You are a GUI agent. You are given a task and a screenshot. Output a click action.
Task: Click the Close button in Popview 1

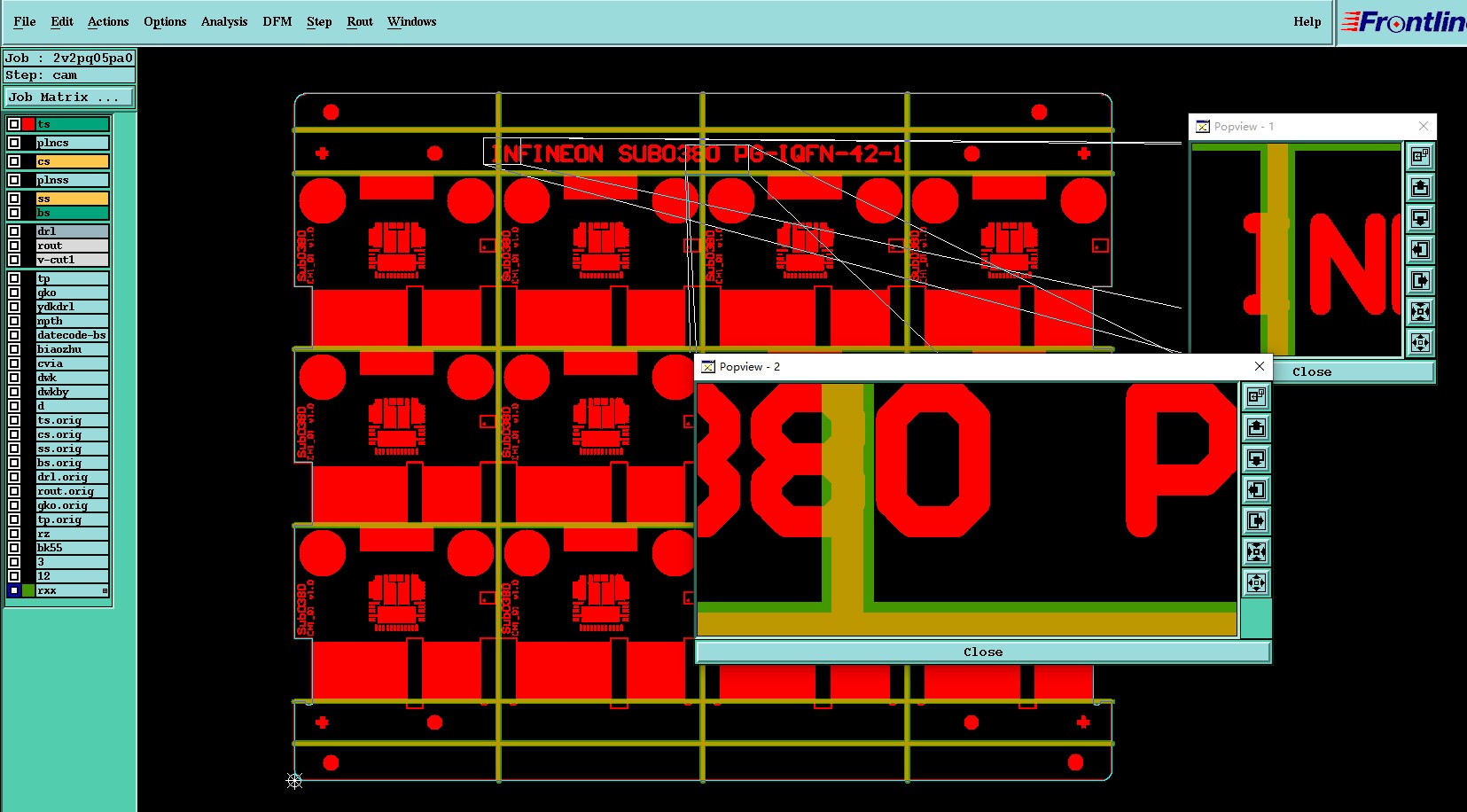coord(1312,372)
